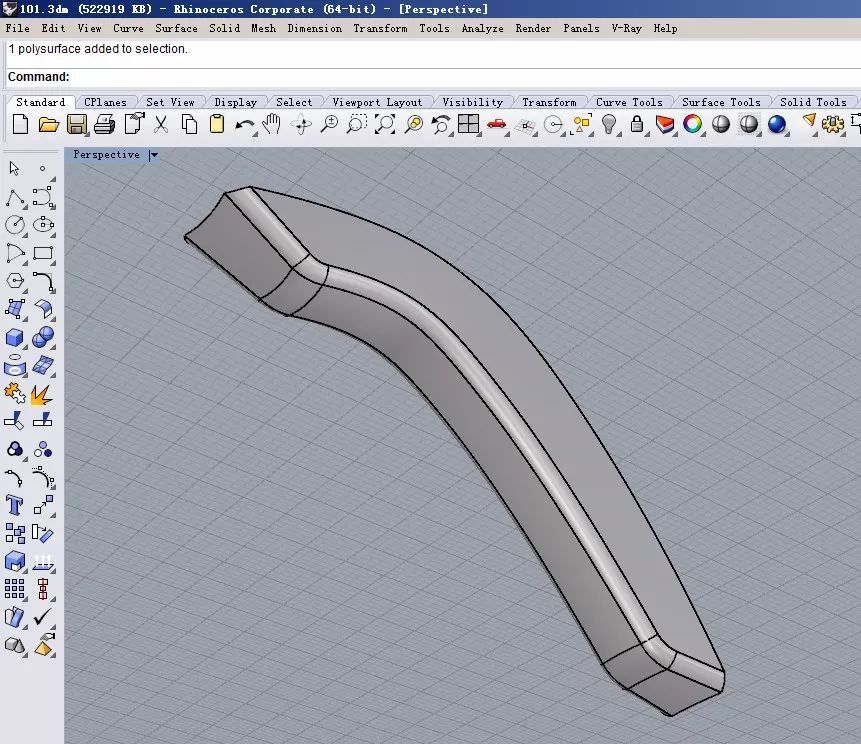Toggle the four-viewport layout icon
Viewport: 861px width, 744px height.
pyautogui.click(x=468, y=125)
